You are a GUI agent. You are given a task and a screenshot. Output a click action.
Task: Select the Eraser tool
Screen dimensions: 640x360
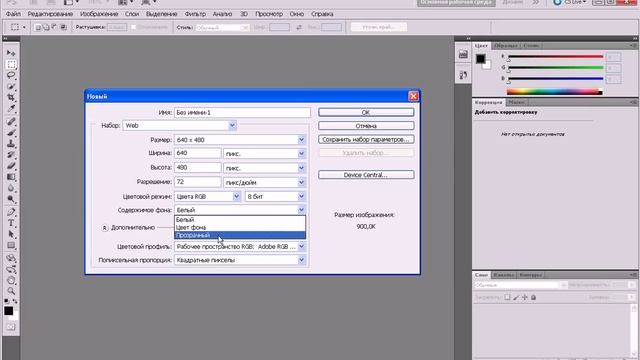11,166
